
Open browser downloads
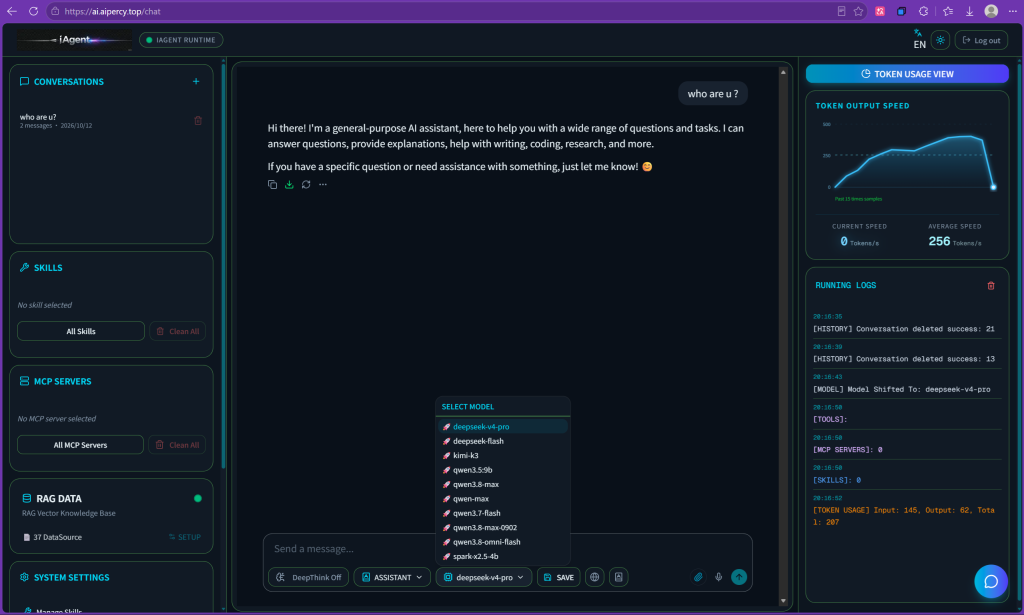[969, 11]
